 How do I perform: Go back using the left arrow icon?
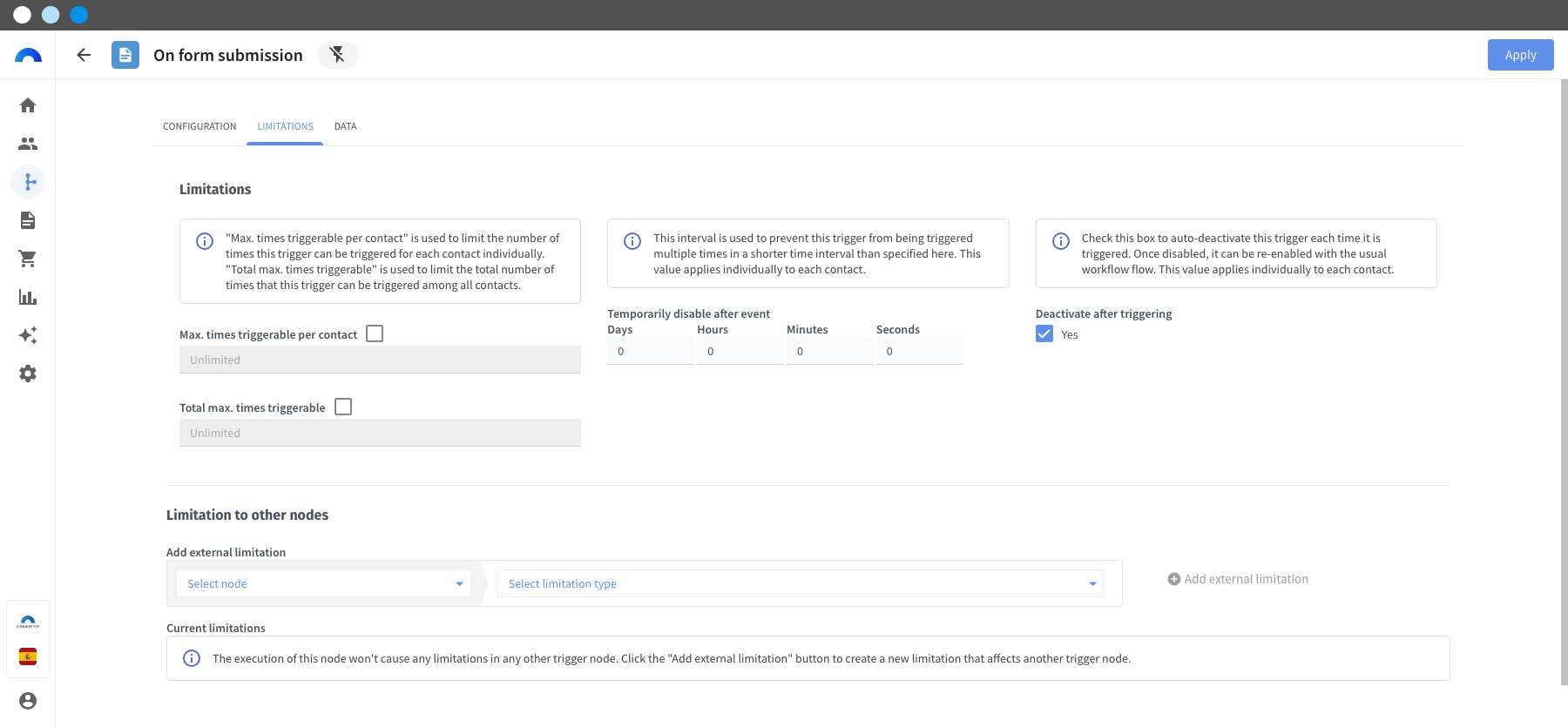tap(84, 55)
